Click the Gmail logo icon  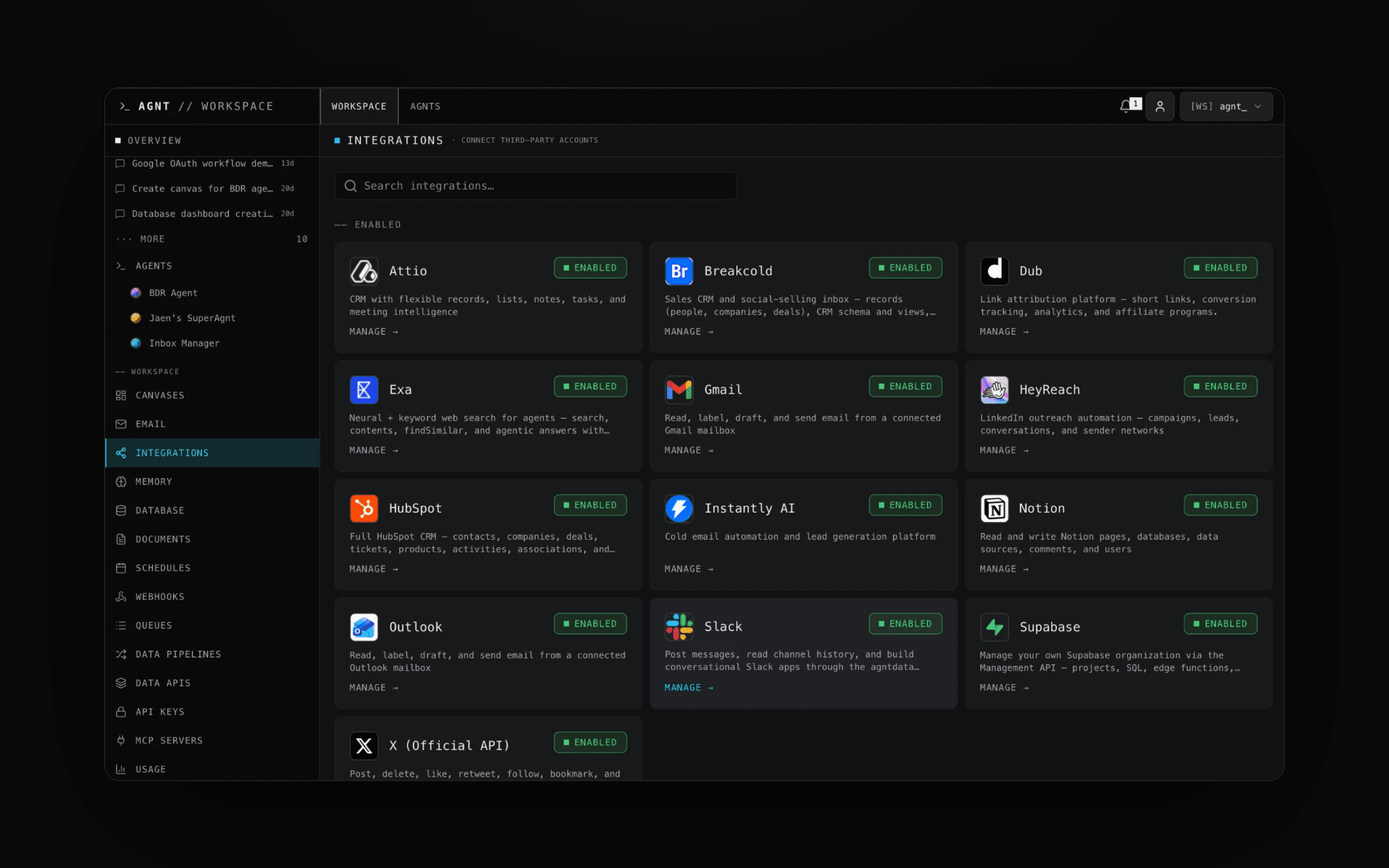(679, 390)
